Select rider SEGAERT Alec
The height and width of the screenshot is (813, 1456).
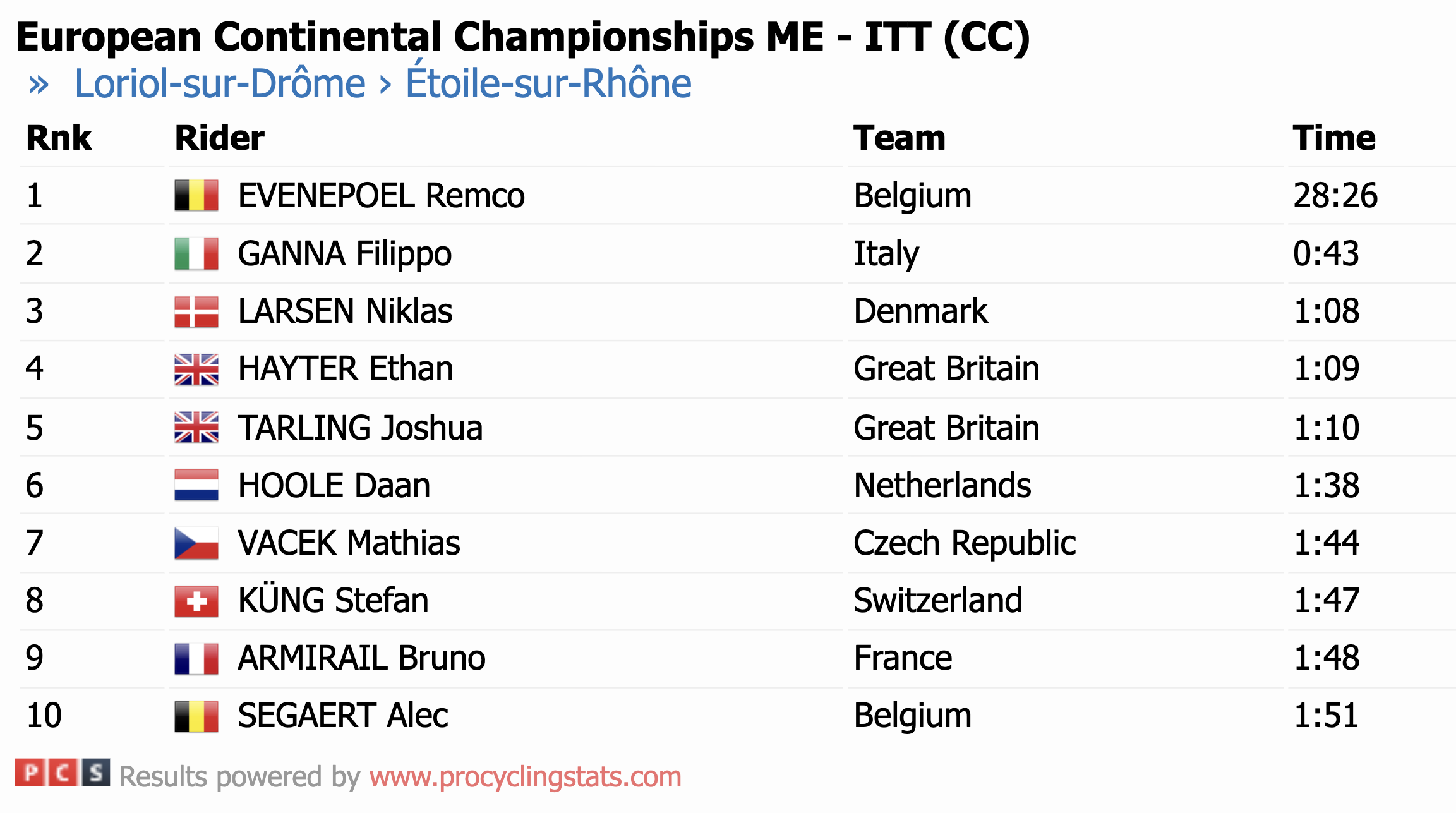point(342,715)
